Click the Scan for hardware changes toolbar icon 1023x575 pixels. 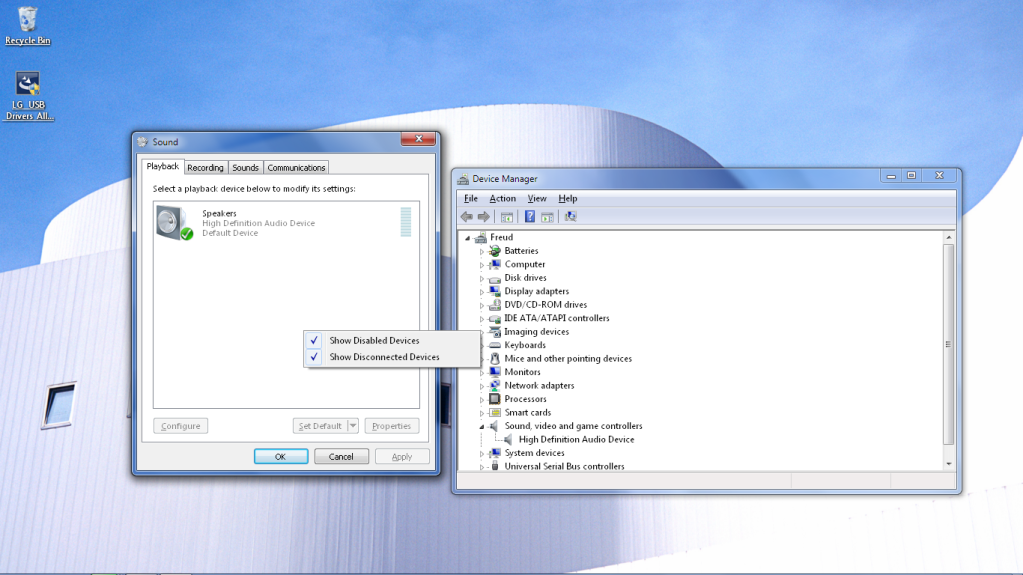(x=570, y=217)
